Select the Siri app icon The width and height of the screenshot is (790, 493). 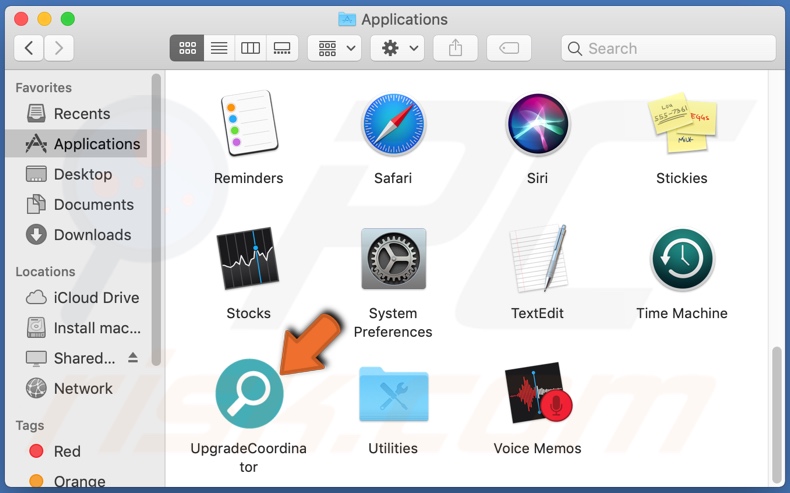[538, 123]
